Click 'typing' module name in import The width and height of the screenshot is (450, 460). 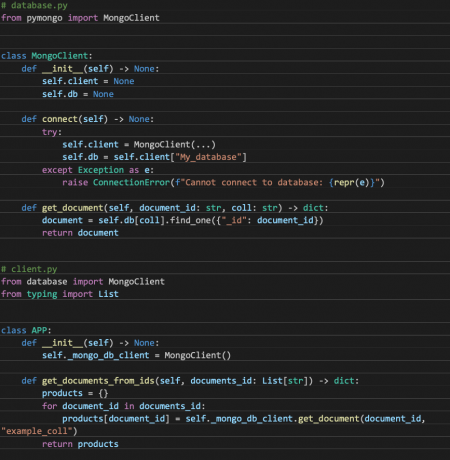tap(42, 294)
